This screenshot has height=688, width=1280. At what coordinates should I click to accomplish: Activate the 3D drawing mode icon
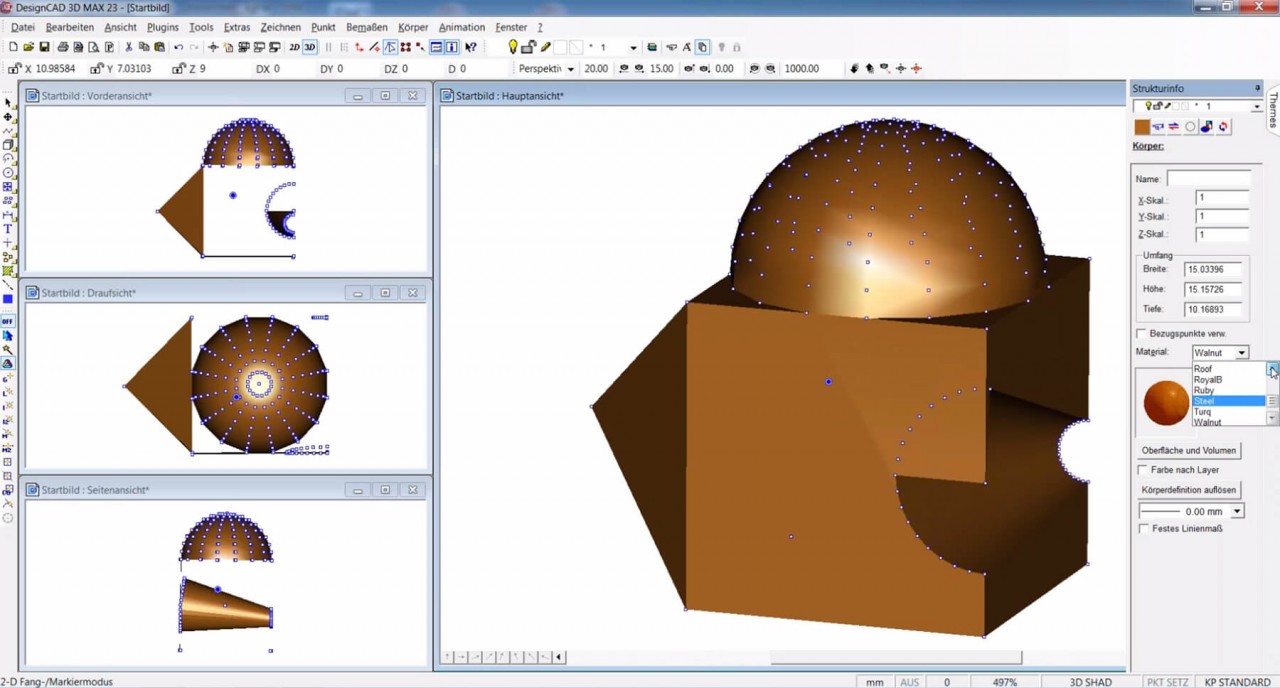(x=309, y=47)
